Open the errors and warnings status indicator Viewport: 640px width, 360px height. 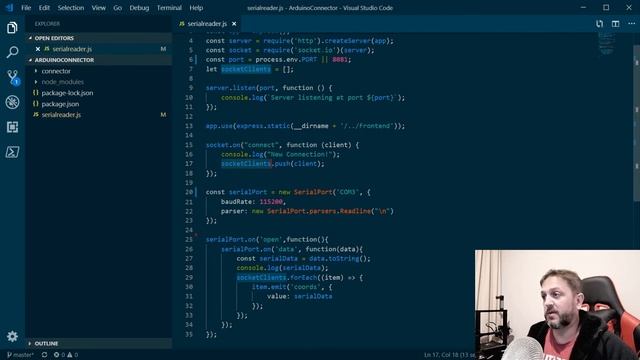point(66,355)
